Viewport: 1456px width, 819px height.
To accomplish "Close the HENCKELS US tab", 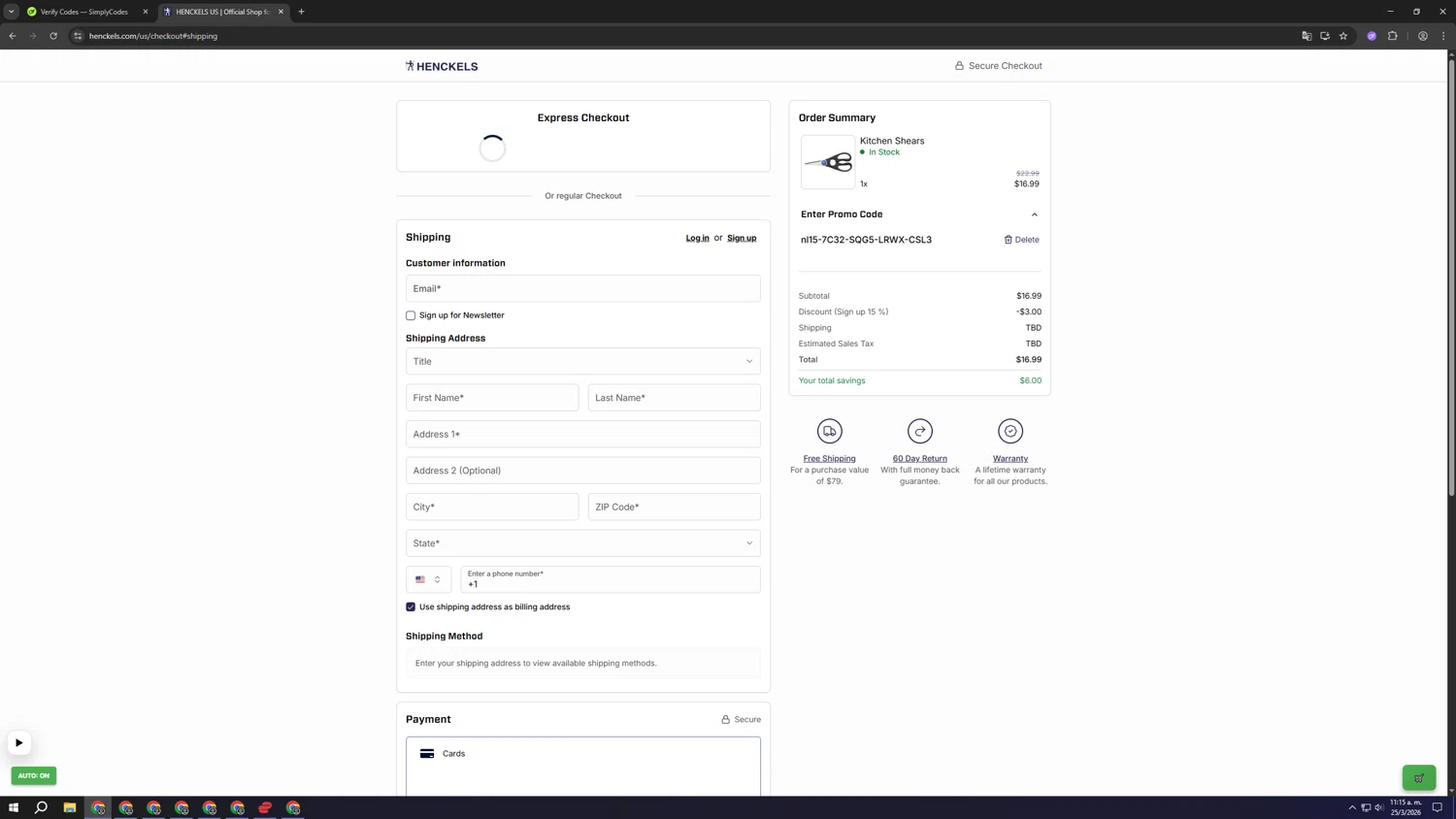I will (281, 12).
